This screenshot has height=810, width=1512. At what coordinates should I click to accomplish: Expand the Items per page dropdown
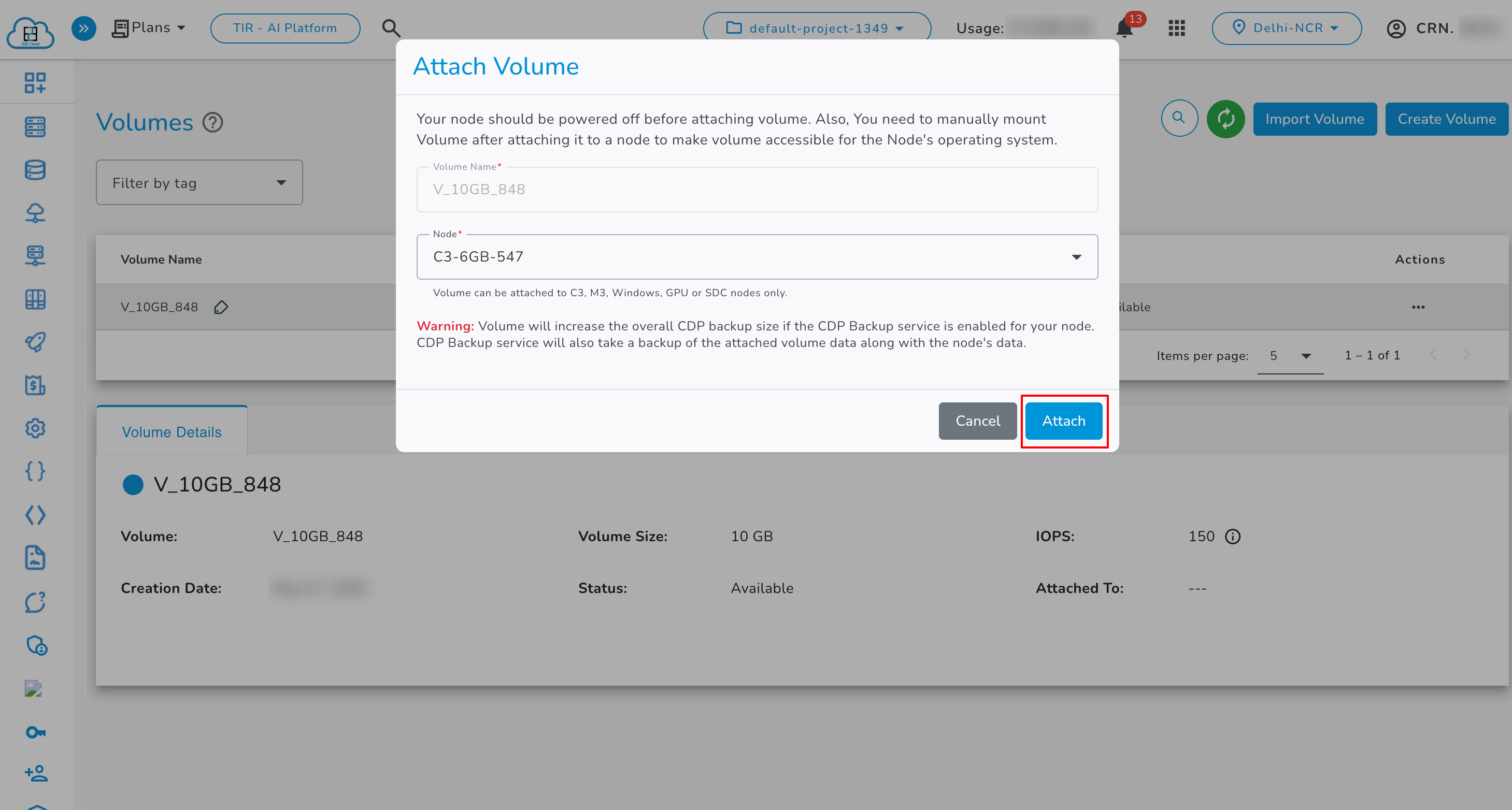(1290, 355)
